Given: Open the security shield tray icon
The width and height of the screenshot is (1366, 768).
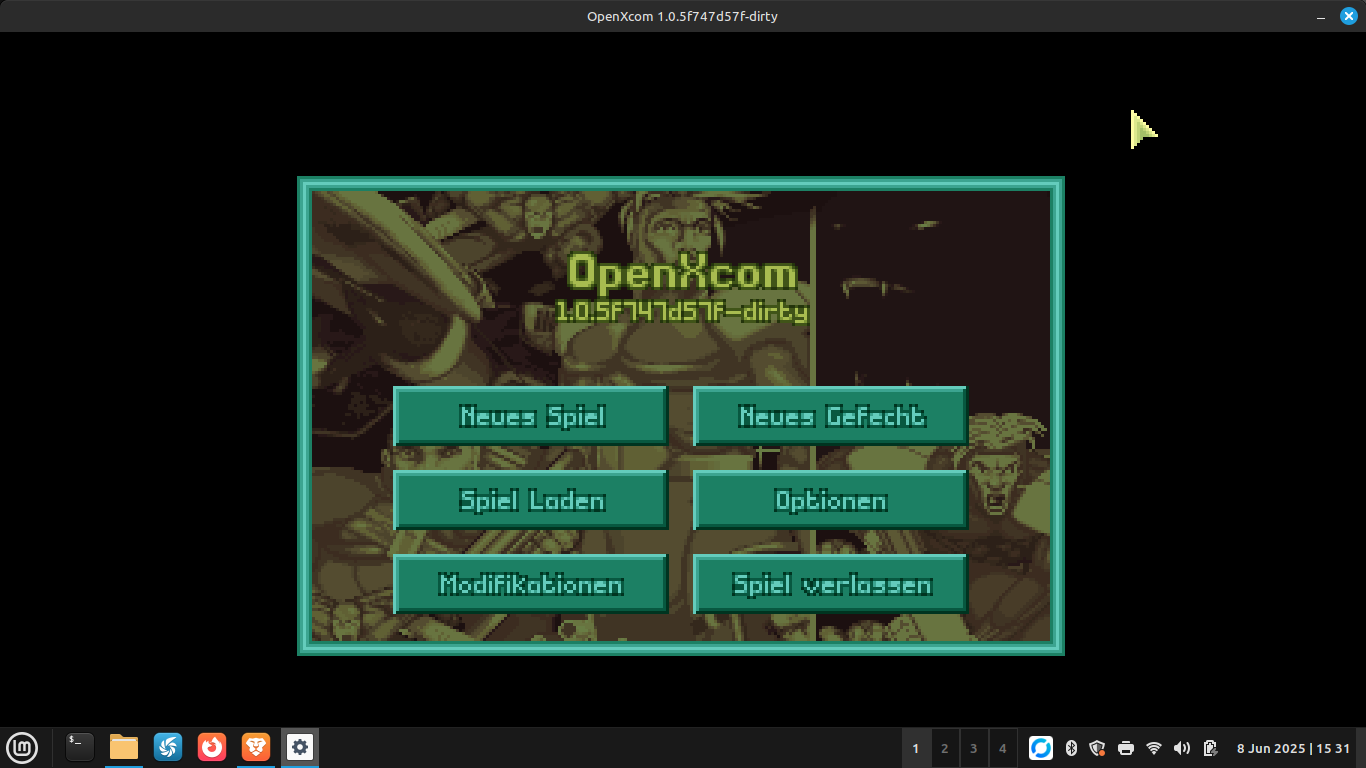Looking at the screenshot, I should (x=1097, y=748).
